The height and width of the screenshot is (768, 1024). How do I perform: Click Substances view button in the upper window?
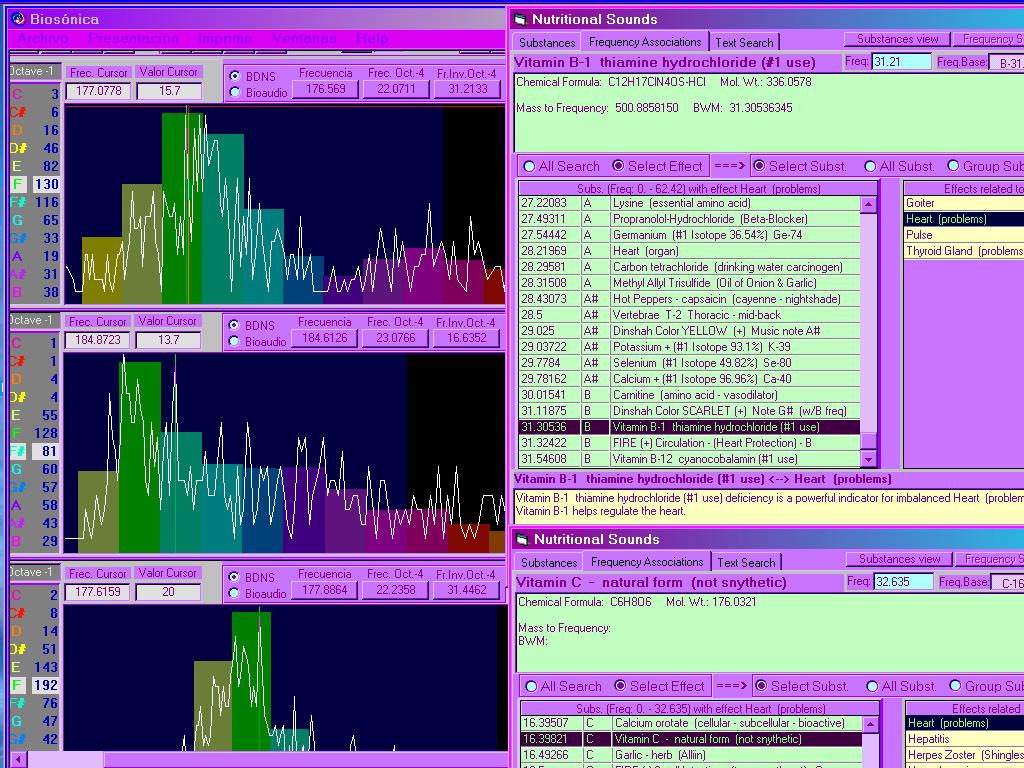pyautogui.click(x=898, y=39)
